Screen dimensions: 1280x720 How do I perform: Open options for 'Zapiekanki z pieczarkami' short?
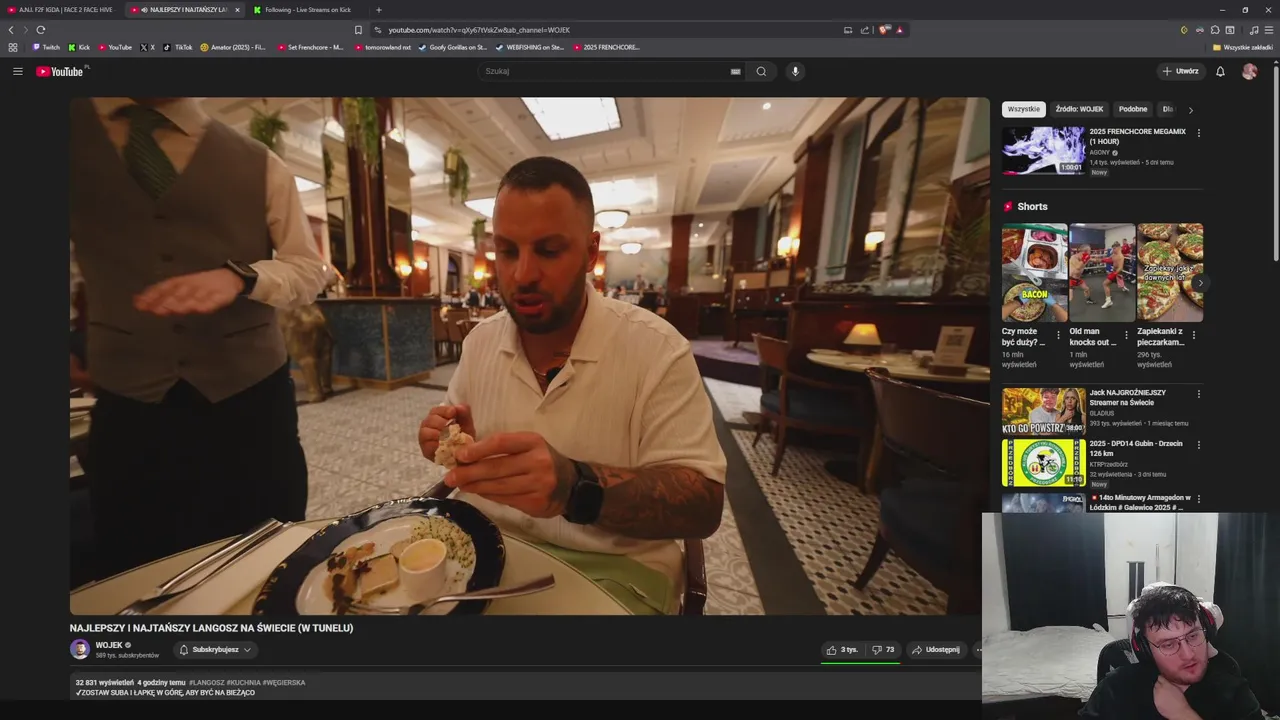[x=1193, y=336]
